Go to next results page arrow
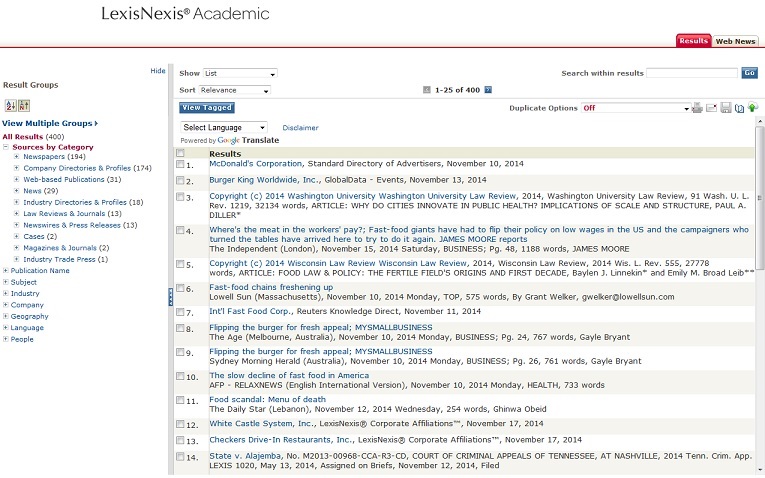The height and width of the screenshot is (478, 765). pyautogui.click(x=488, y=90)
